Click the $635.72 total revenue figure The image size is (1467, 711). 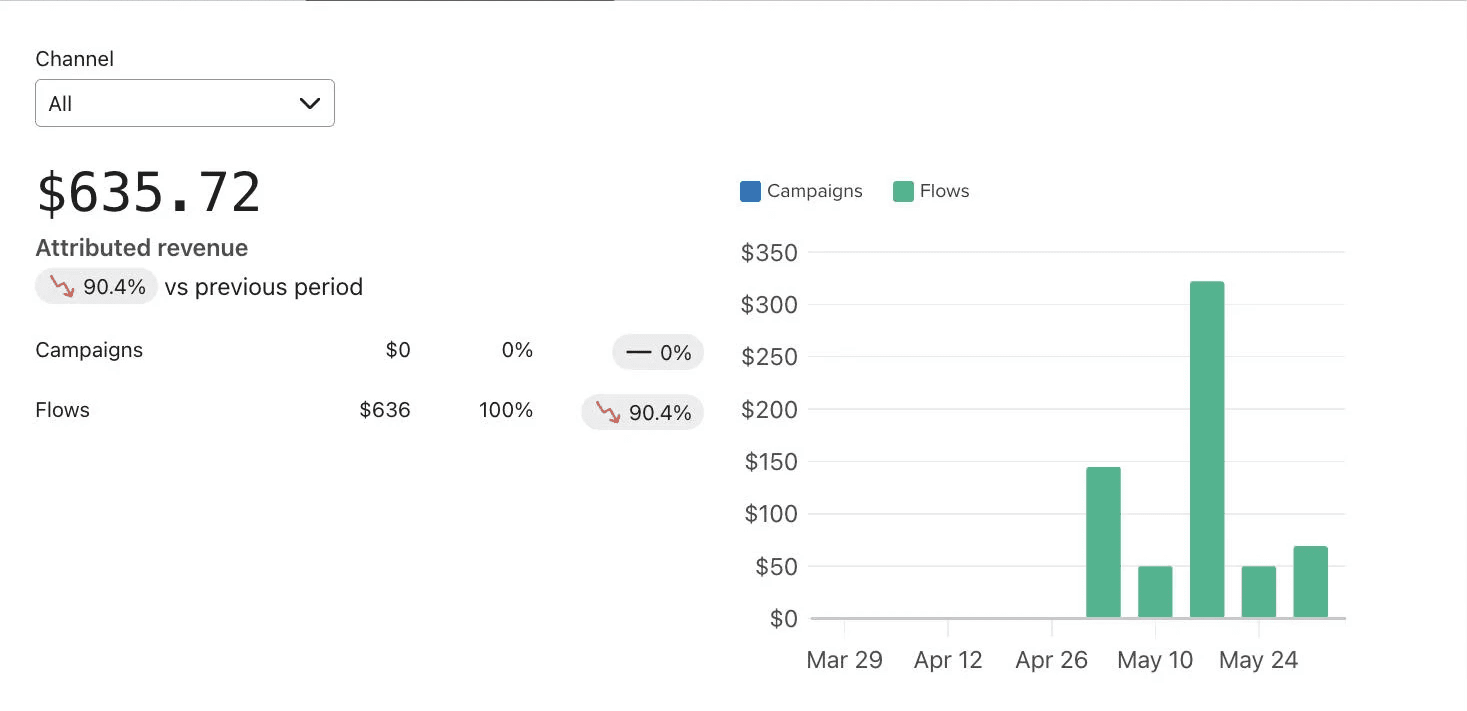(x=148, y=192)
